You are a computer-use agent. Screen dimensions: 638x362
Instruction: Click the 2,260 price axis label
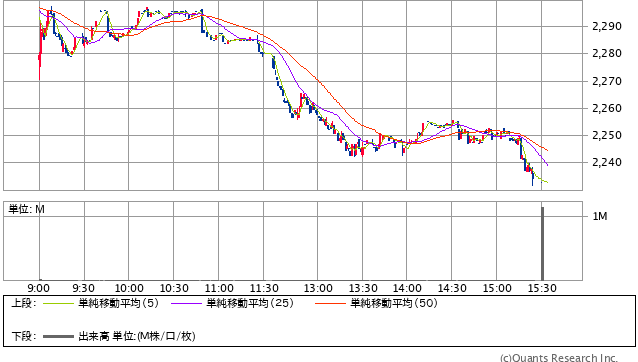607,108
